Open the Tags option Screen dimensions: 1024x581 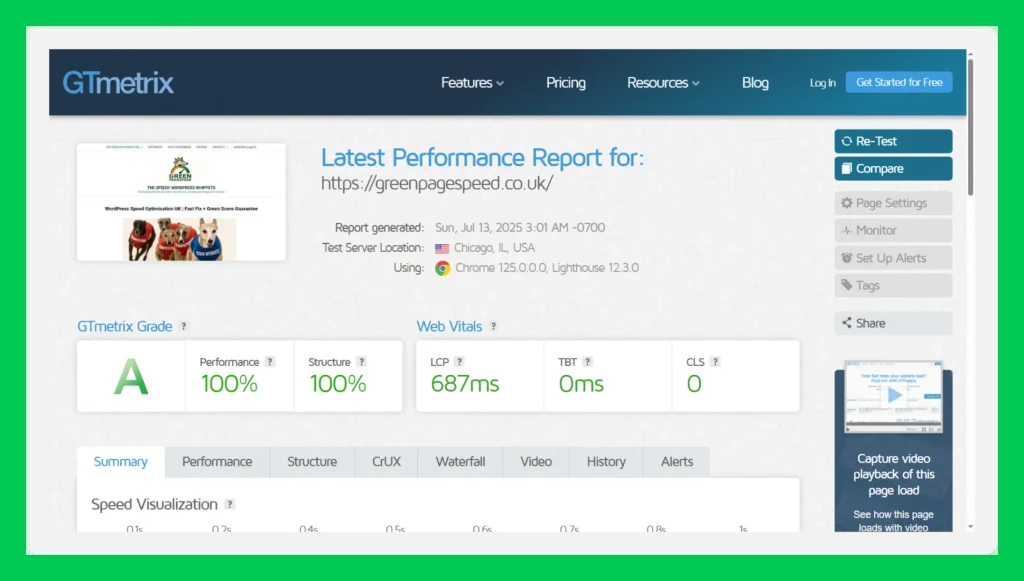tap(893, 285)
